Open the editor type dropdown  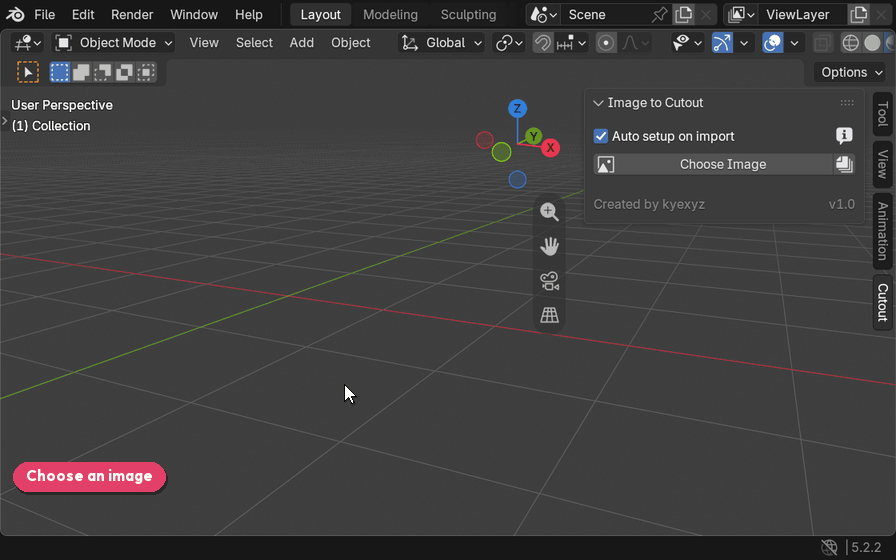[27, 43]
